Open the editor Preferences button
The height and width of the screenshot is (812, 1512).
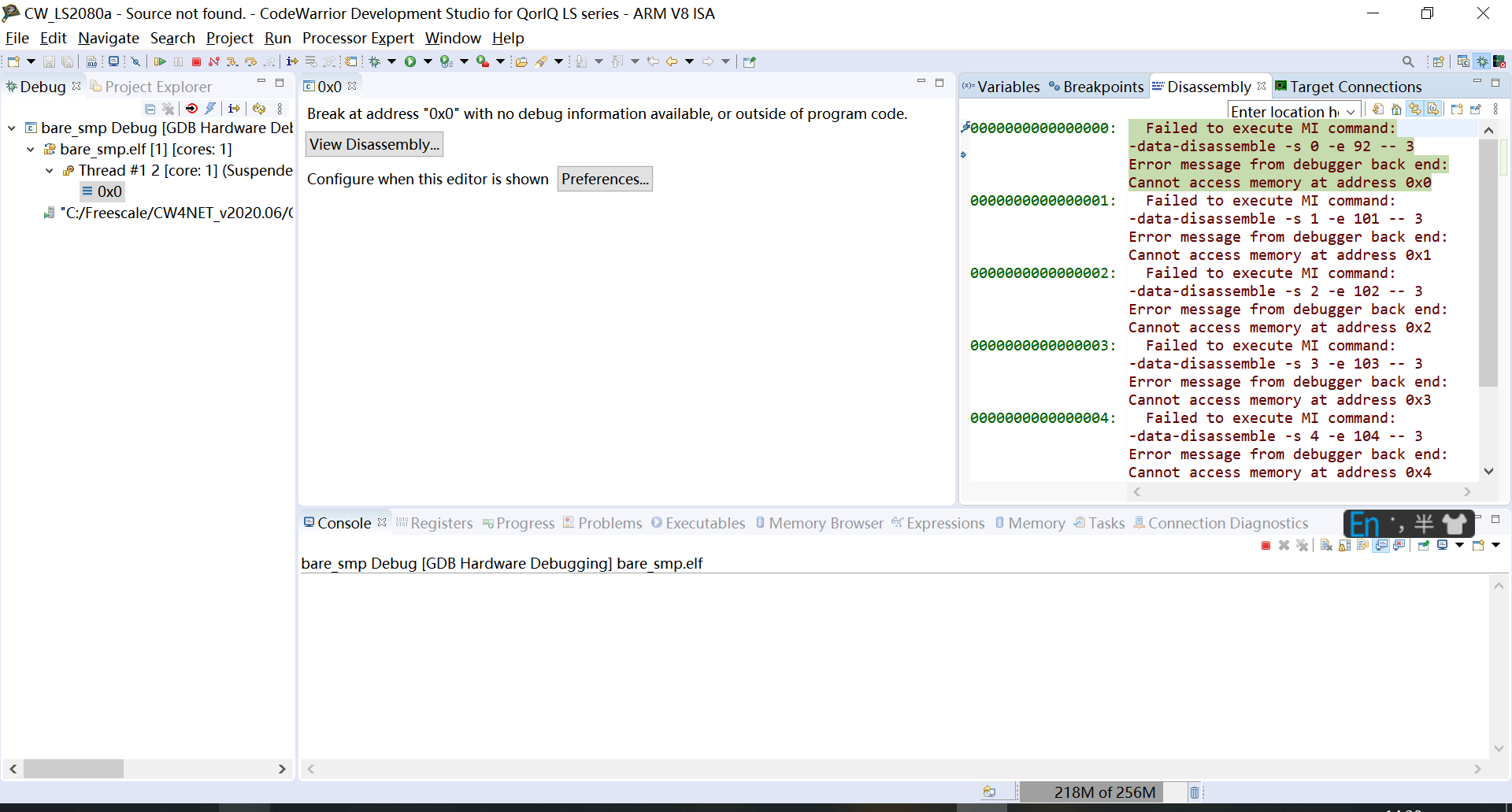pyautogui.click(x=604, y=179)
